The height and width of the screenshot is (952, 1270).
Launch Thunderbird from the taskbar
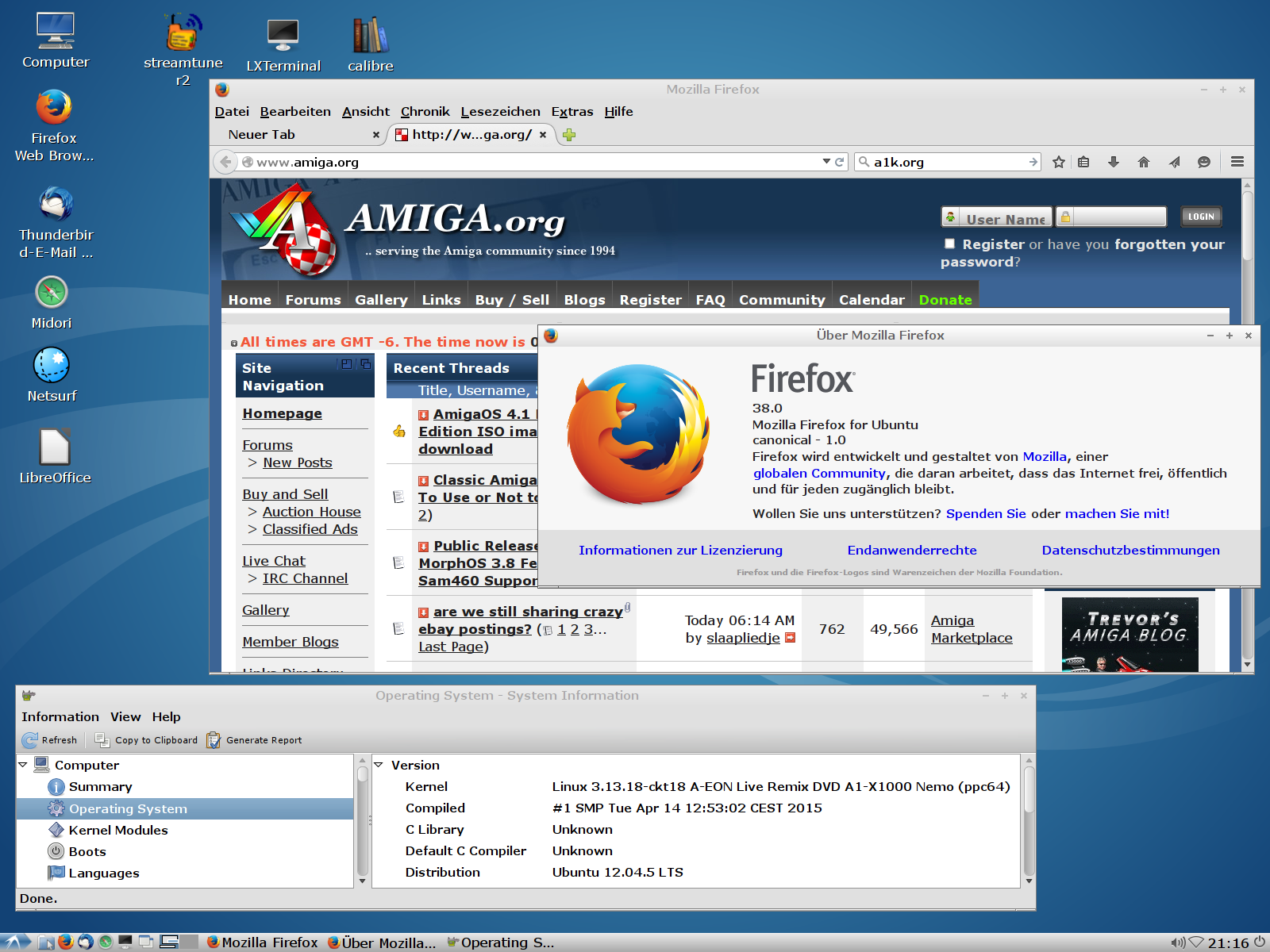coord(86,942)
